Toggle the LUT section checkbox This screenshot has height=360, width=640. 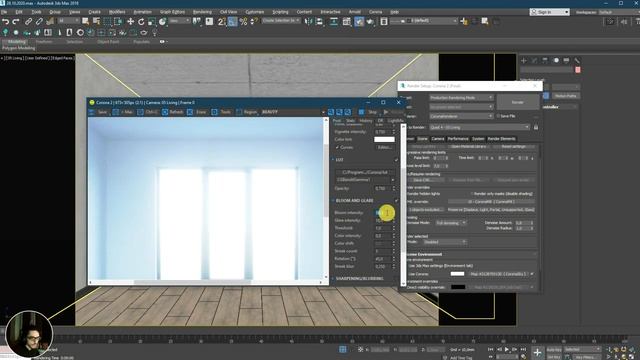pyautogui.click(x=396, y=160)
